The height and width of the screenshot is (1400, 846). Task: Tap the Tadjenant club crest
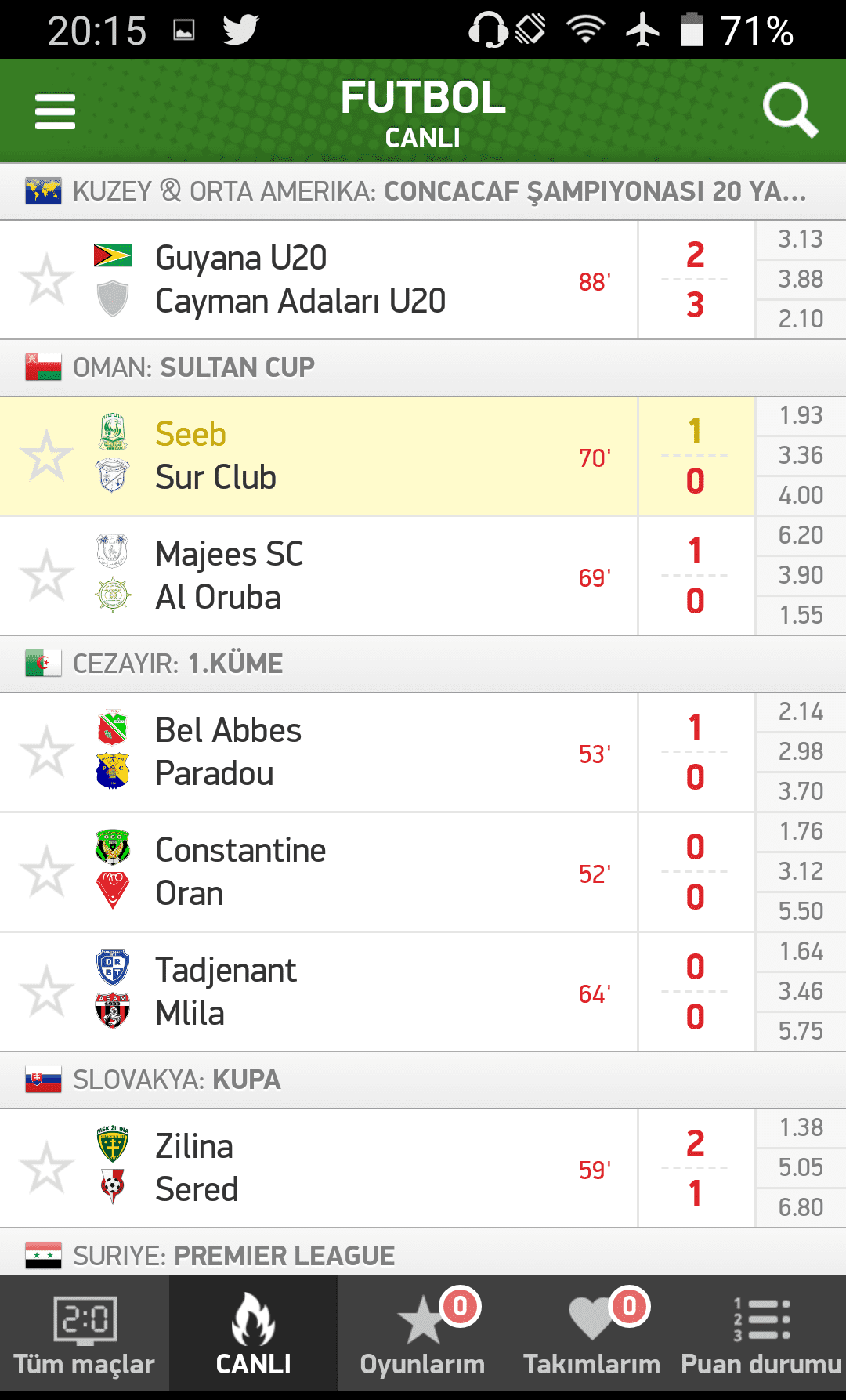click(x=113, y=968)
